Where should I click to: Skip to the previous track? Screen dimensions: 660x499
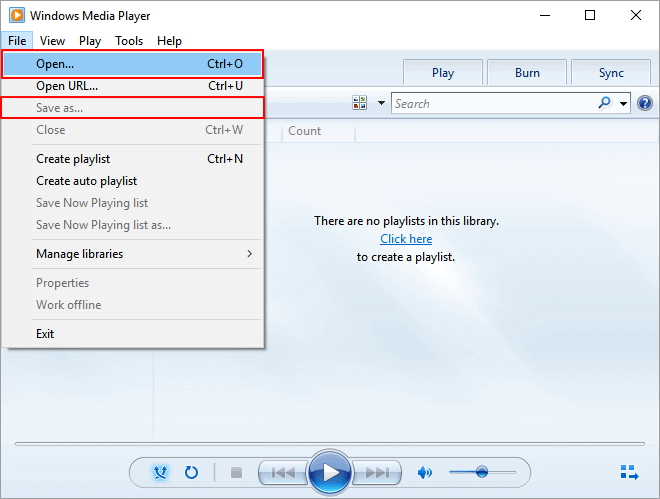tap(283, 472)
